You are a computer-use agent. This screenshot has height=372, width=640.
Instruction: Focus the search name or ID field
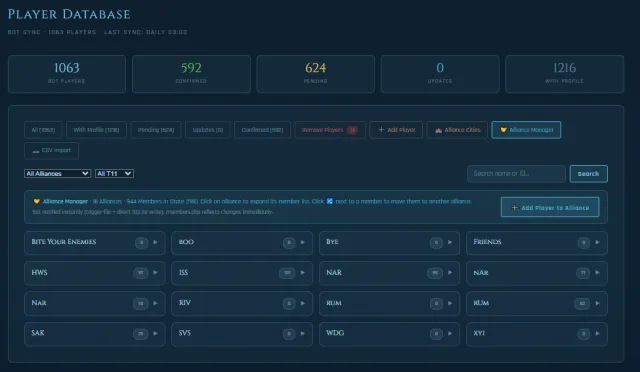coord(516,174)
